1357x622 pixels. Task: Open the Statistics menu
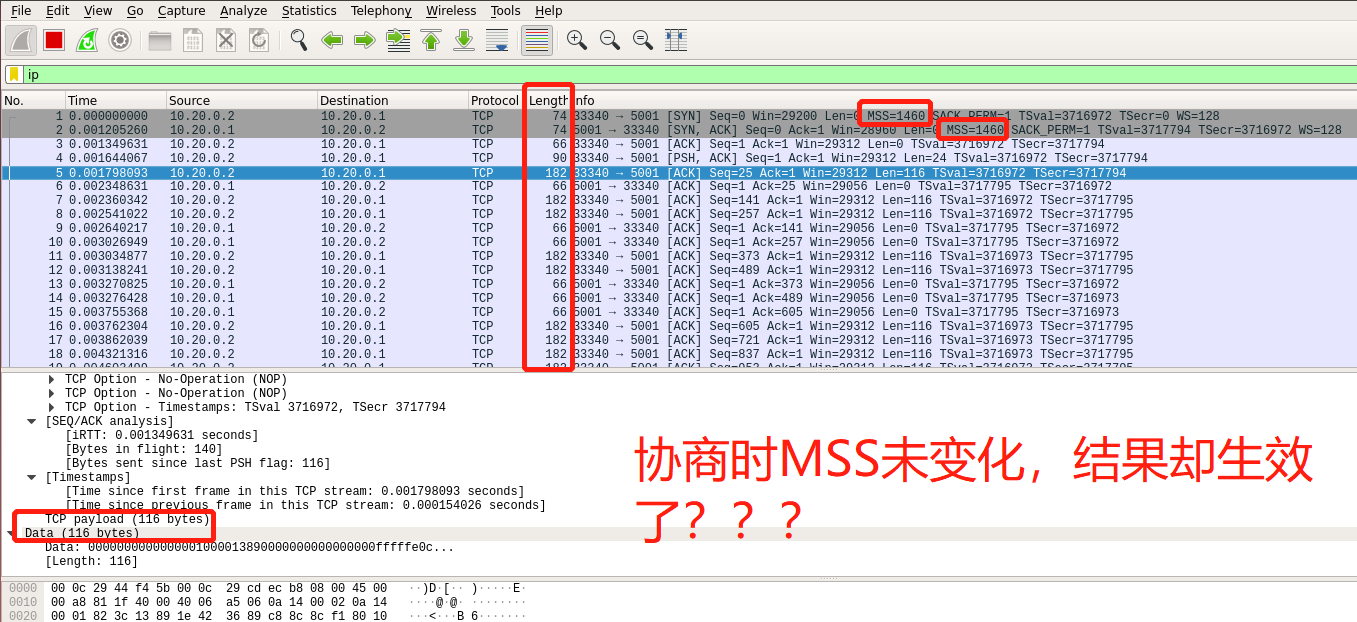point(309,11)
